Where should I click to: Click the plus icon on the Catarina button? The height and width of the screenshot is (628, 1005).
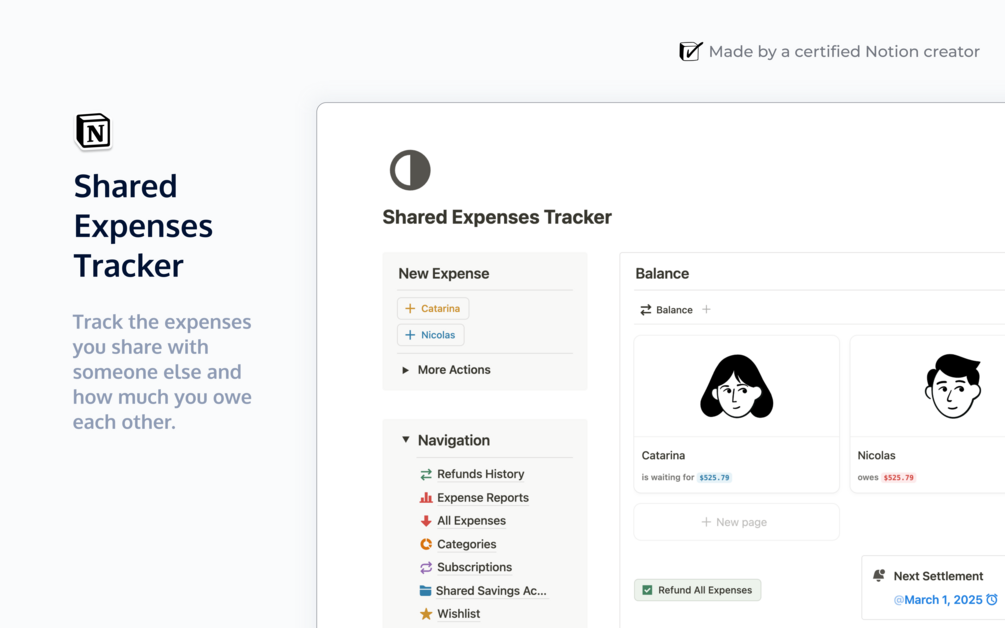(x=410, y=308)
